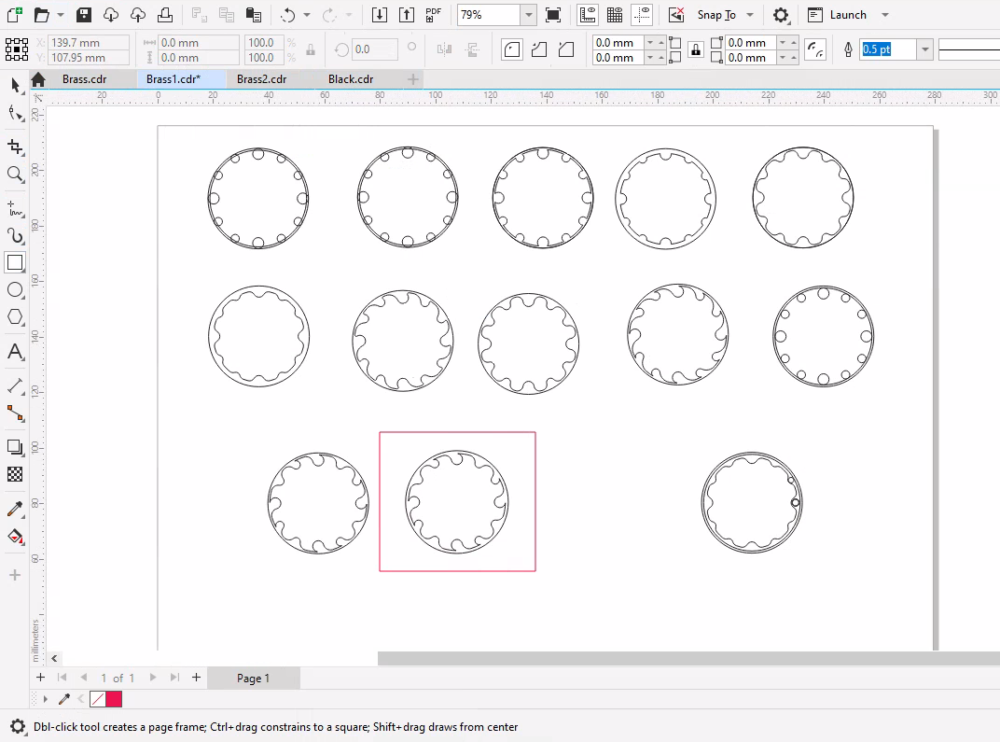Select the Zoom tool
This screenshot has width=1000, height=742.
click(x=14, y=175)
